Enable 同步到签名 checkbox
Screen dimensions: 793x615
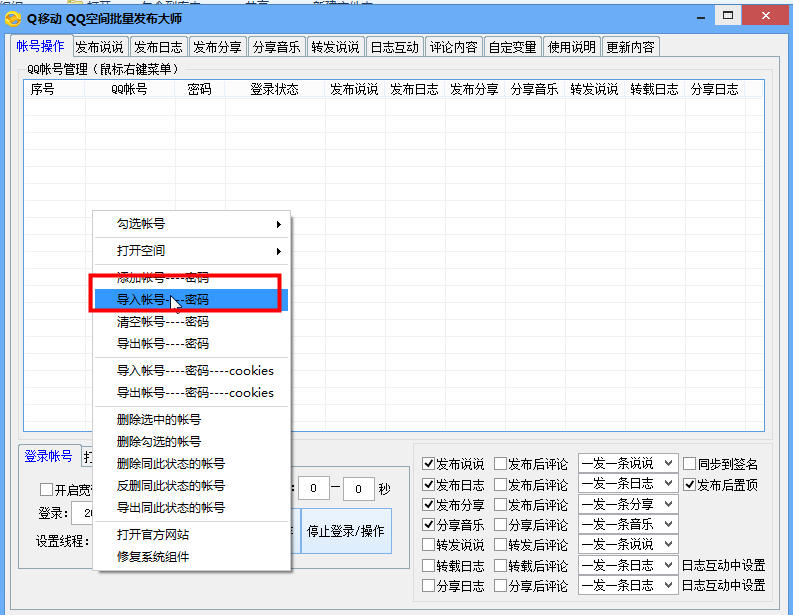tap(690, 464)
